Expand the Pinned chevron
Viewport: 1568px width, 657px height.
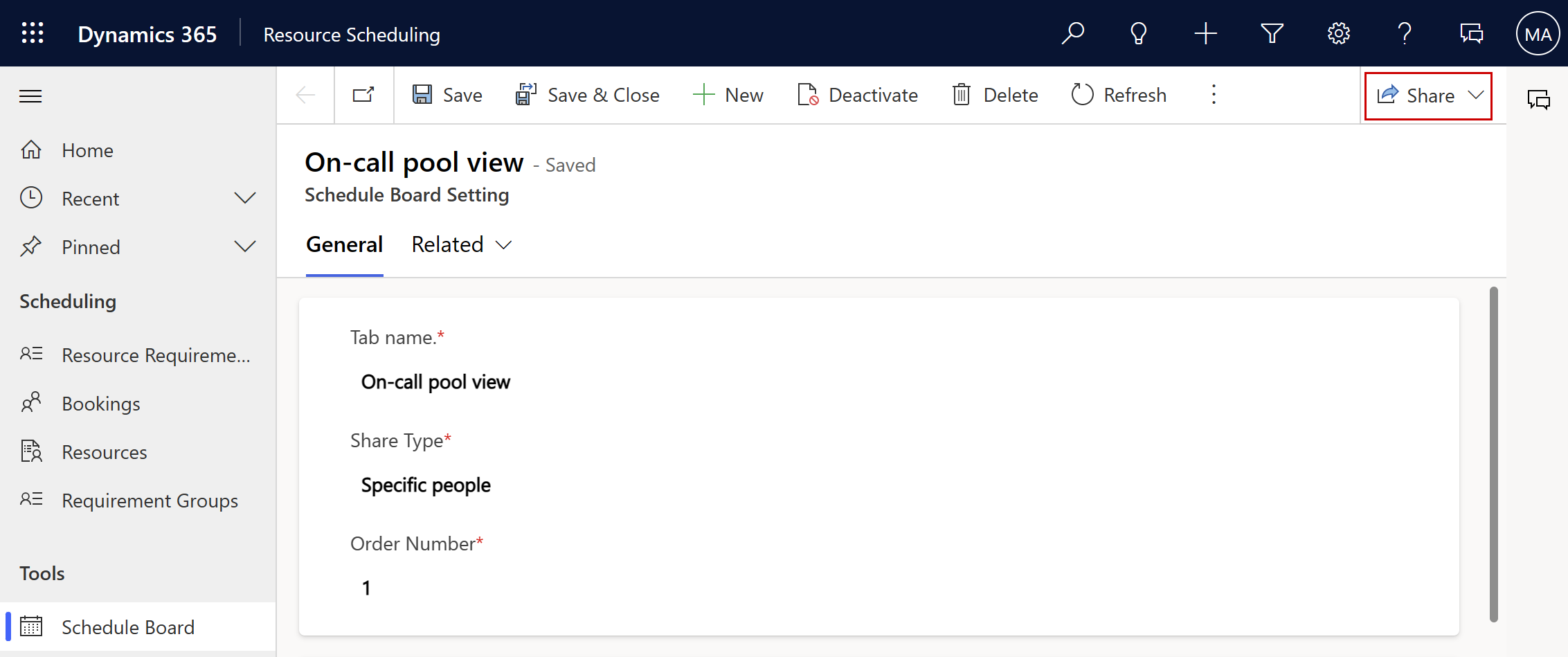click(x=245, y=246)
